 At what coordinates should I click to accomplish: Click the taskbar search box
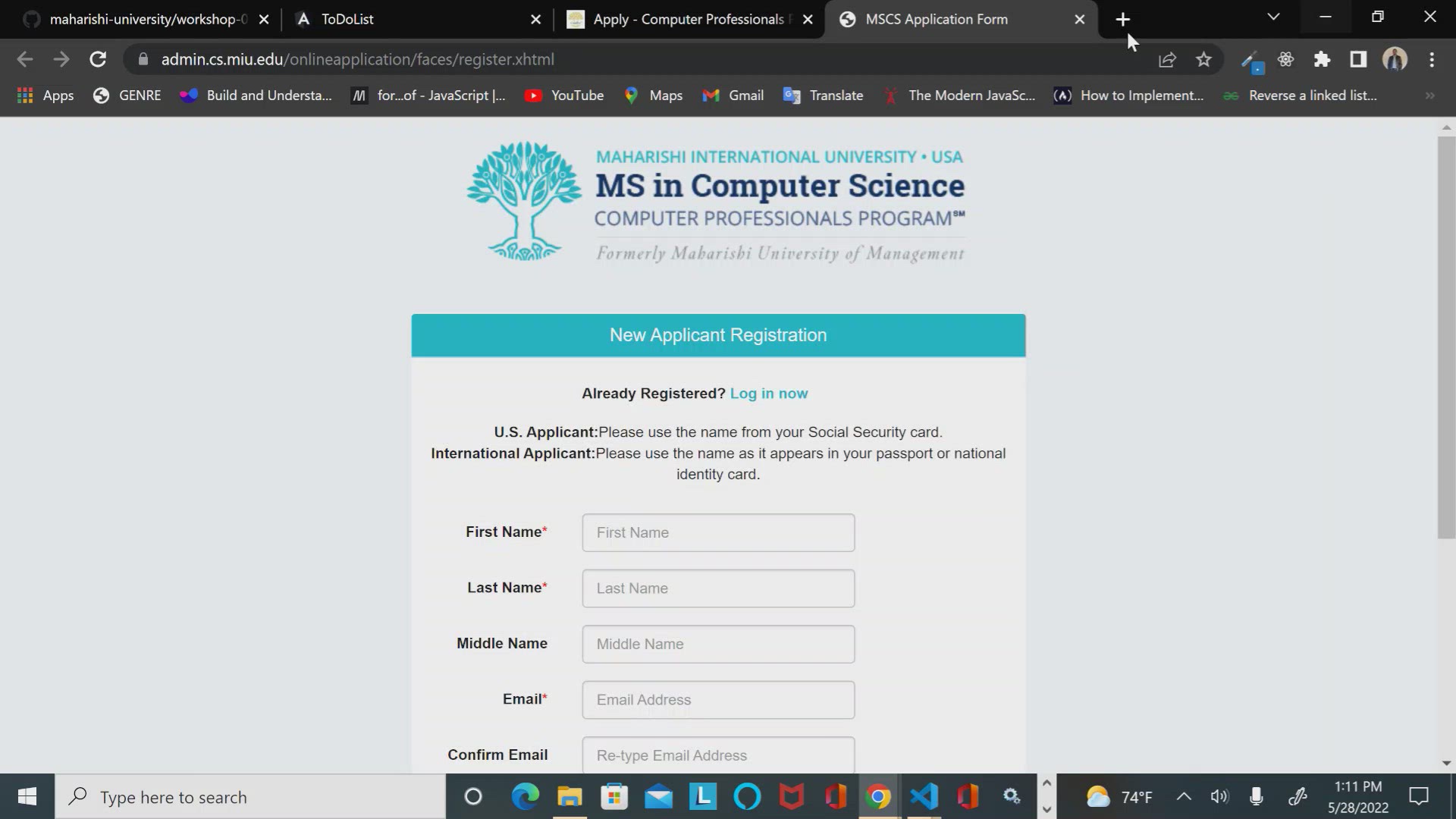pyautogui.click(x=250, y=797)
